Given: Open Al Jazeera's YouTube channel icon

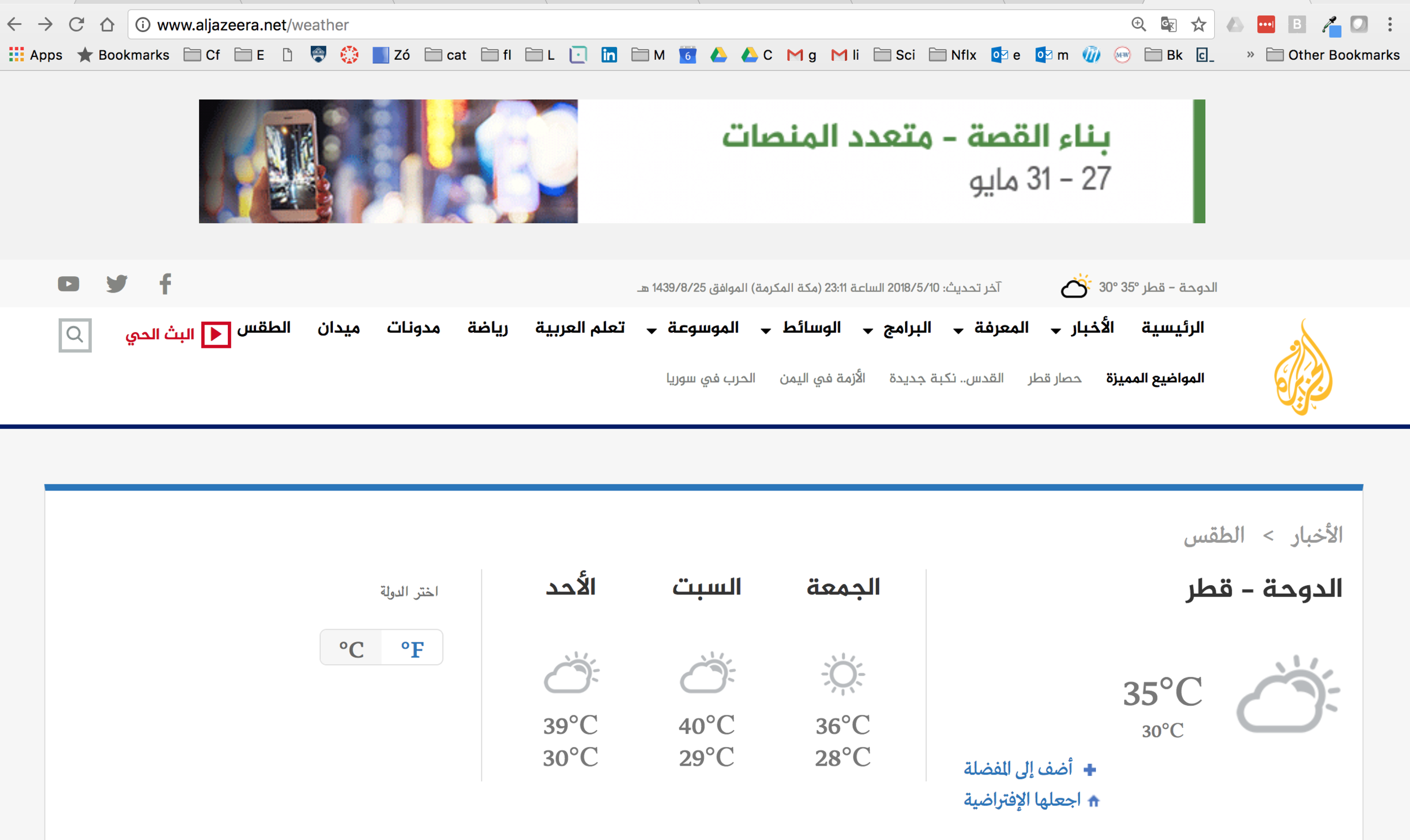Looking at the screenshot, I should (68, 284).
